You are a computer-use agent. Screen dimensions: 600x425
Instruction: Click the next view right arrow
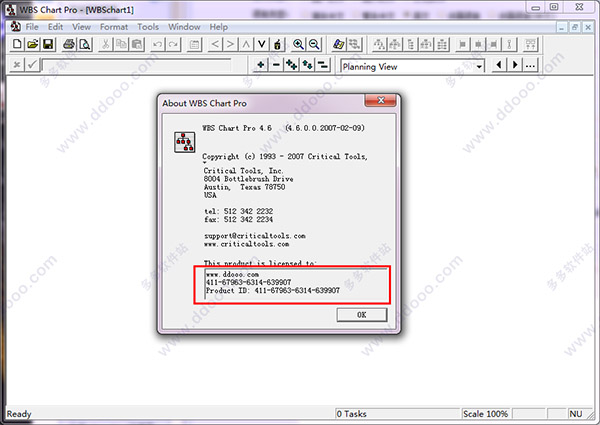click(515, 65)
